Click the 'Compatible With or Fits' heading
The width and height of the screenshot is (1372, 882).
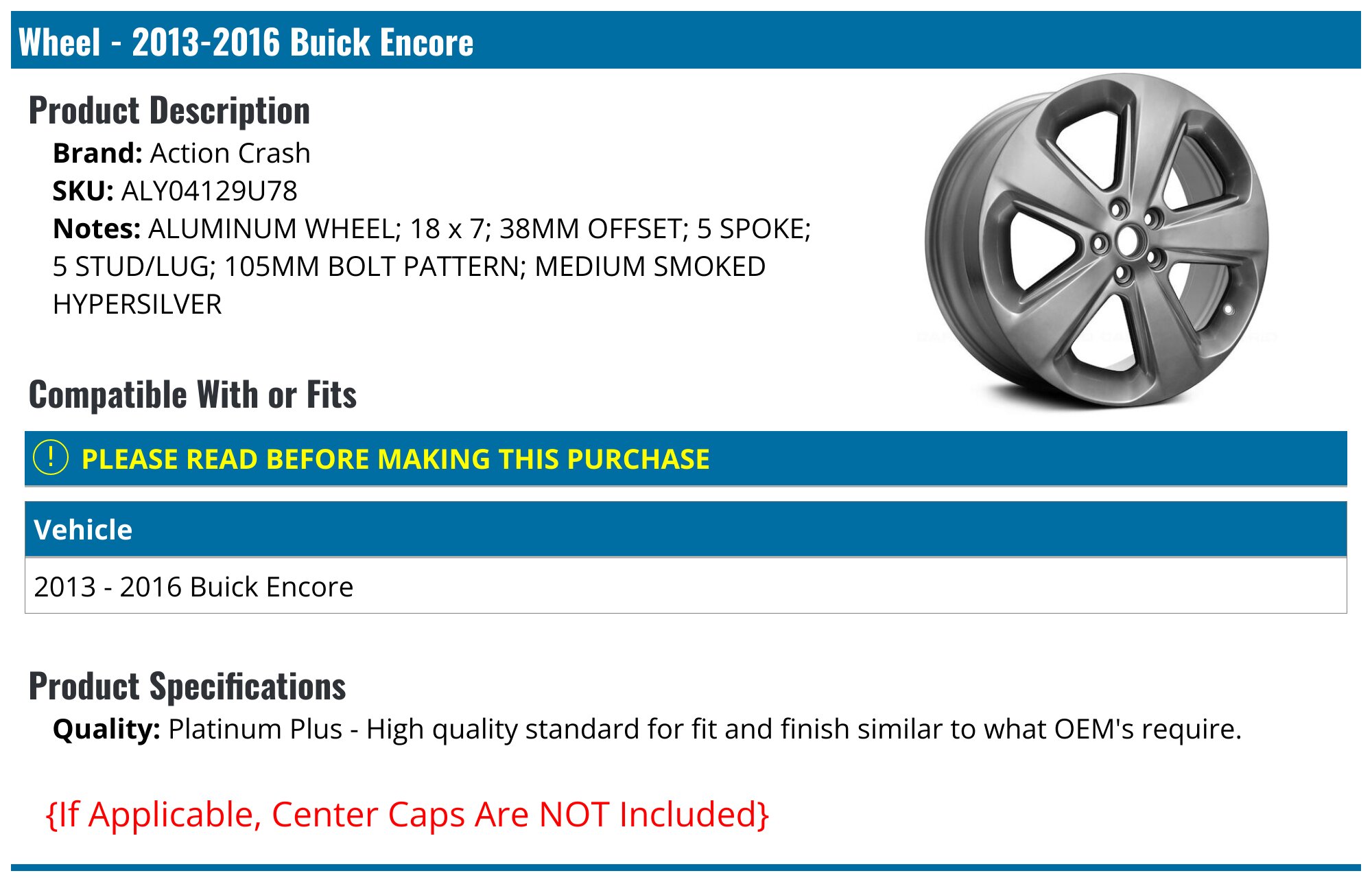click(193, 395)
